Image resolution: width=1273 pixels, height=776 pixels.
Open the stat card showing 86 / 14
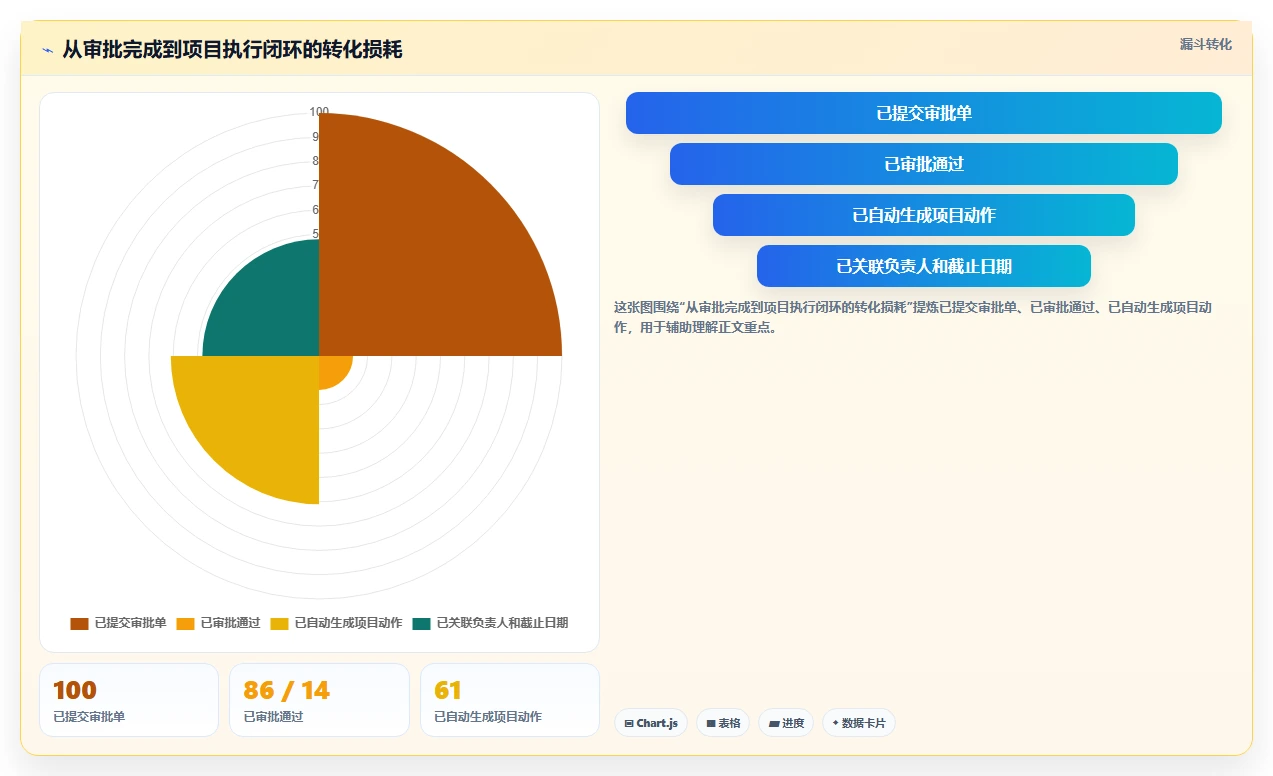319,700
